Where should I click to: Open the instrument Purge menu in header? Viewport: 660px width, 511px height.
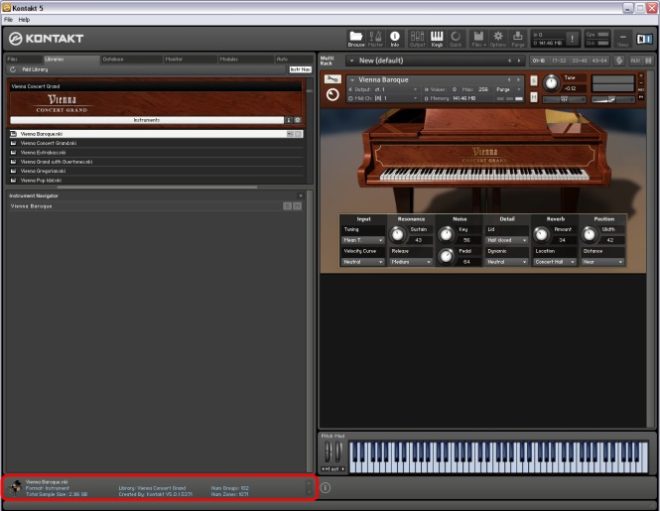506,90
